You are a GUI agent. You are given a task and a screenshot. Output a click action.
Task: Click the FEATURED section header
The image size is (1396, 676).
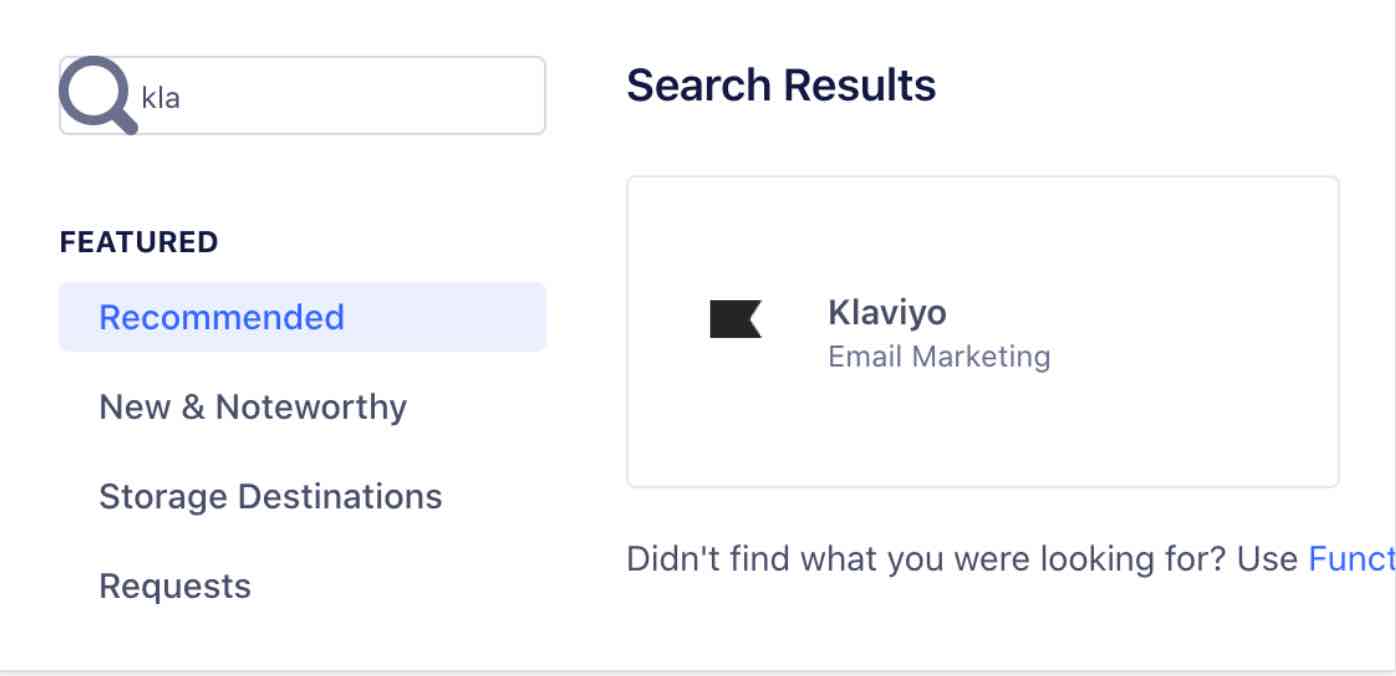(139, 241)
